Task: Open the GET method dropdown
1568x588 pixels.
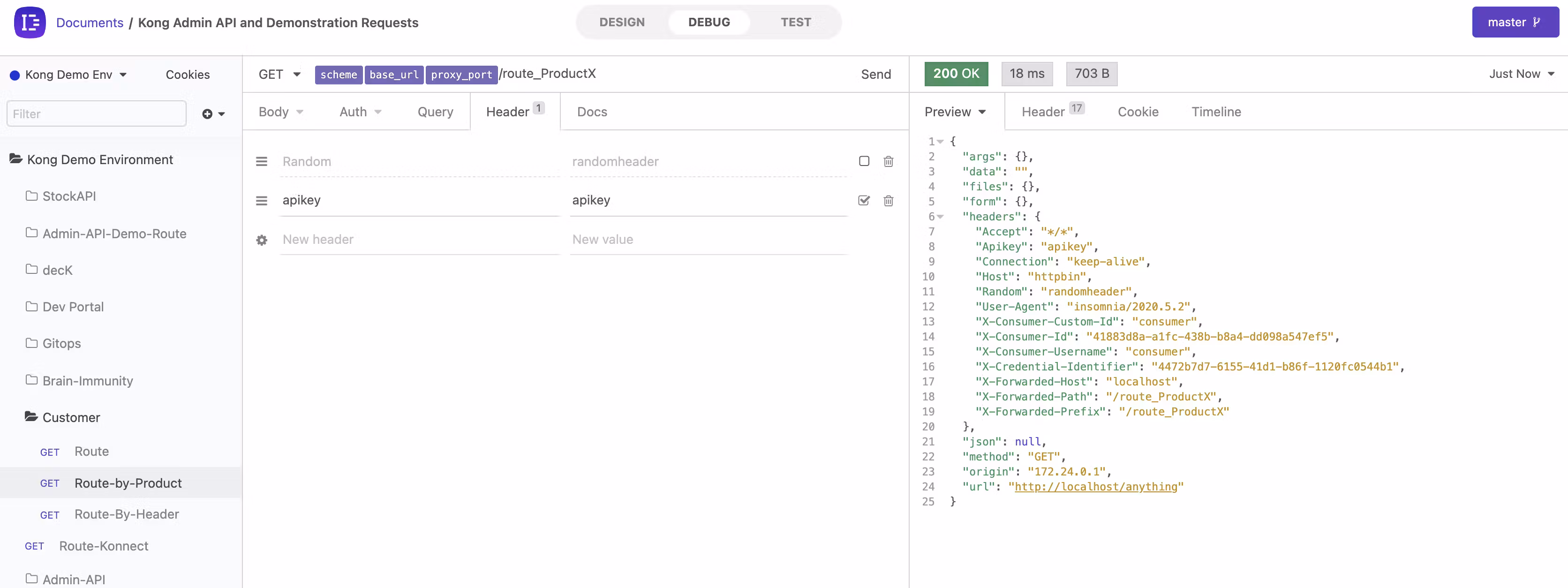Action: click(279, 74)
